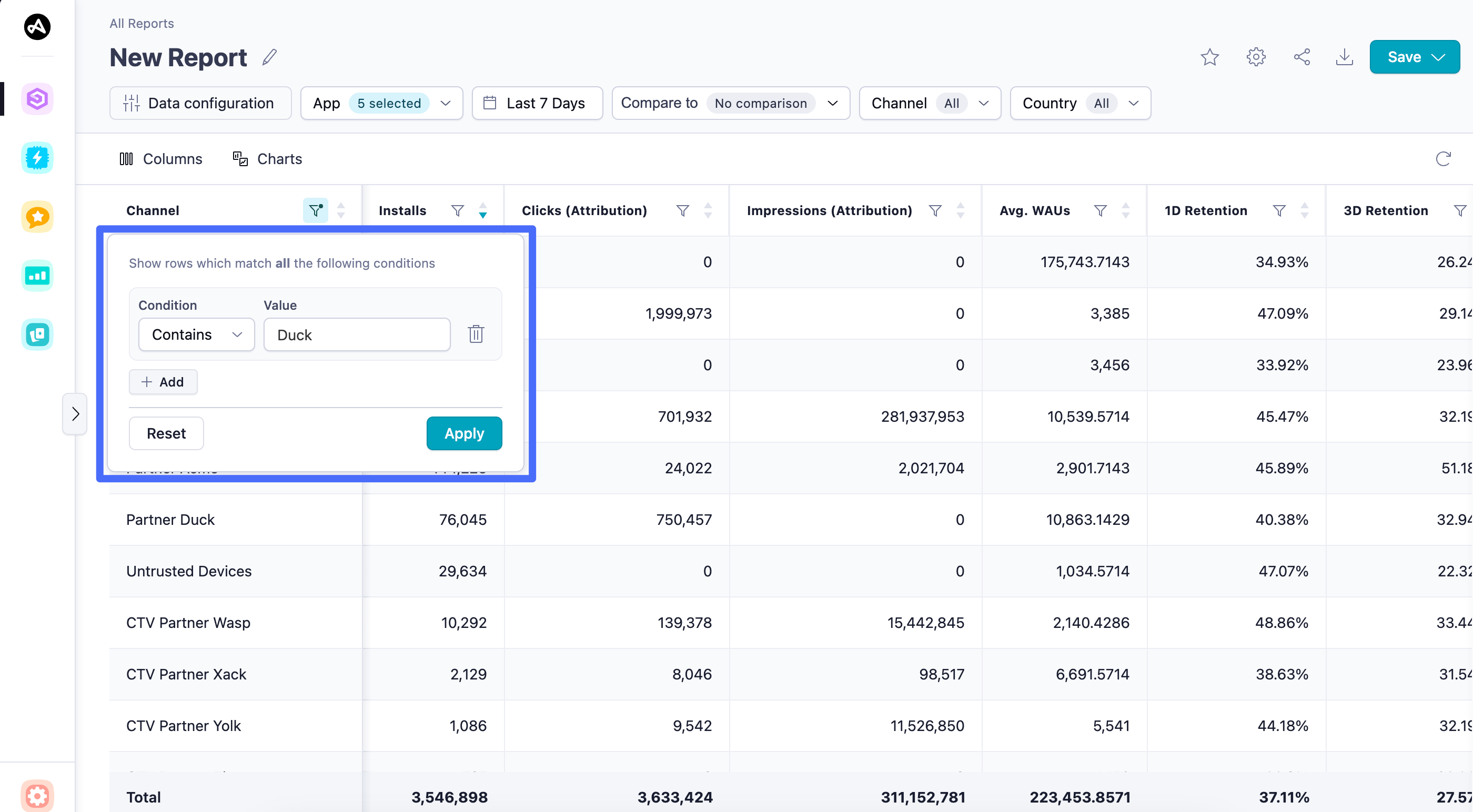Click the Value input field containing Duck
Screen dimensions: 1473x812
(x=356, y=334)
